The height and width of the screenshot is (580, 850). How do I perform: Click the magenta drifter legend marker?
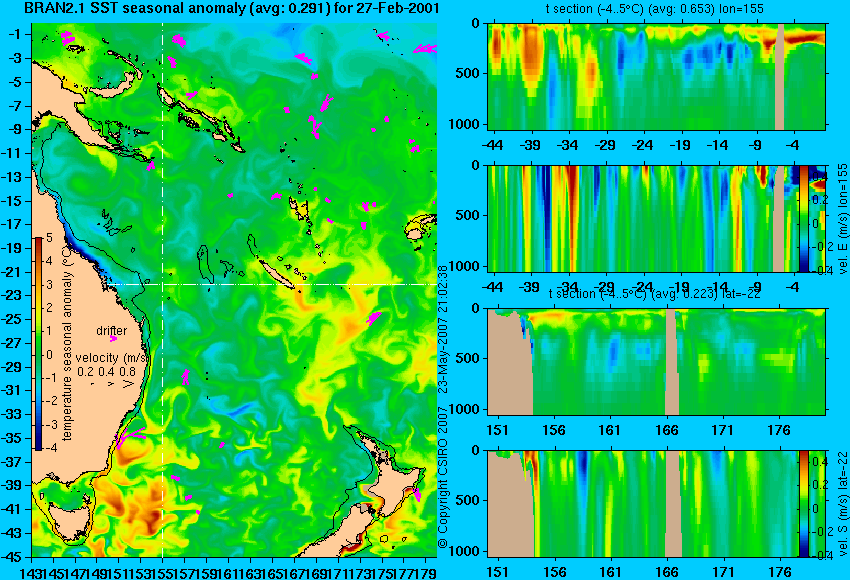point(113,339)
